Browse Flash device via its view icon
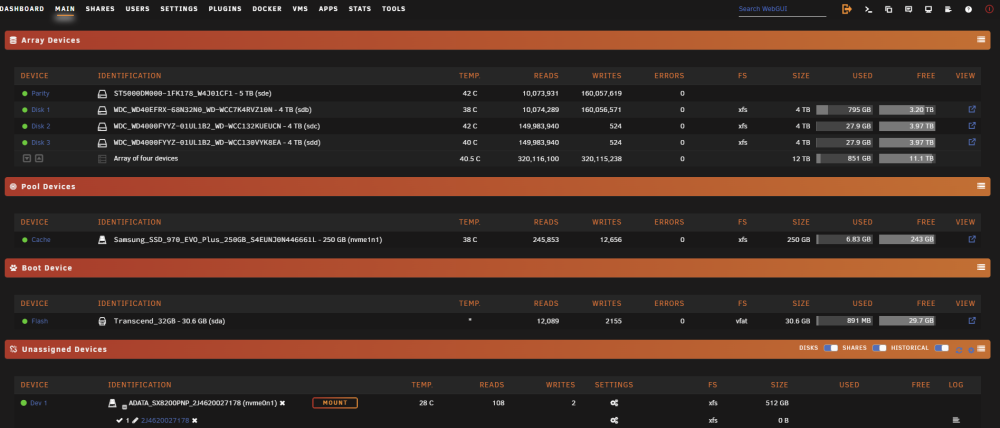Viewport: 1000px width, 428px height. (x=972, y=321)
